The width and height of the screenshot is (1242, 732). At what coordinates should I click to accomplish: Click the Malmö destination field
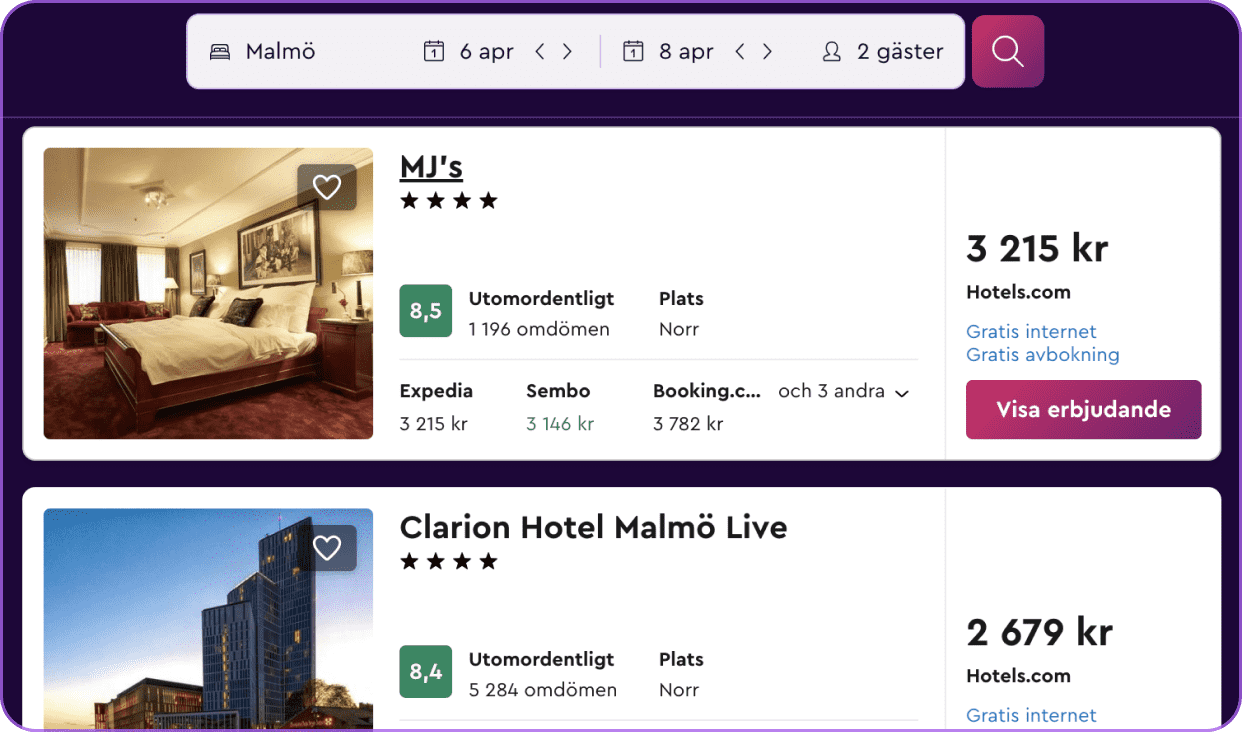click(x=281, y=52)
